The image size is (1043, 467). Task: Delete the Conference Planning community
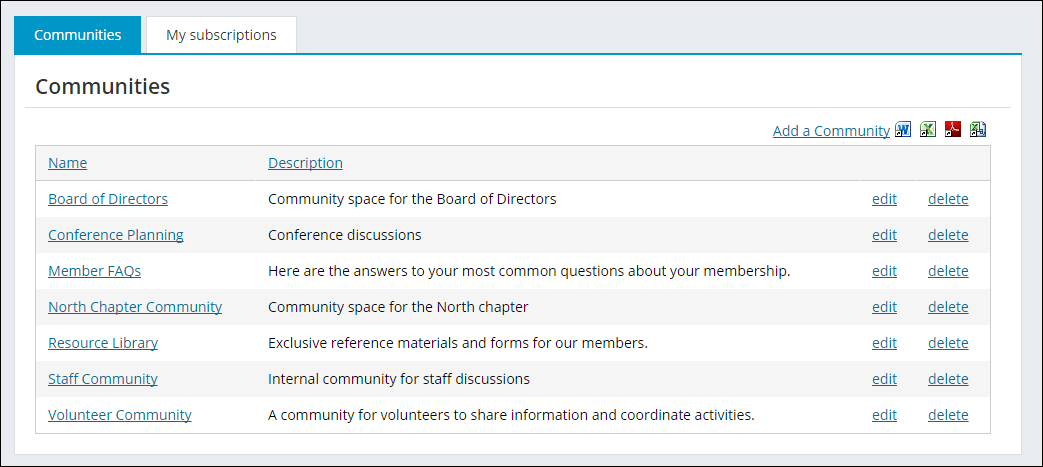click(x=948, y=235)
